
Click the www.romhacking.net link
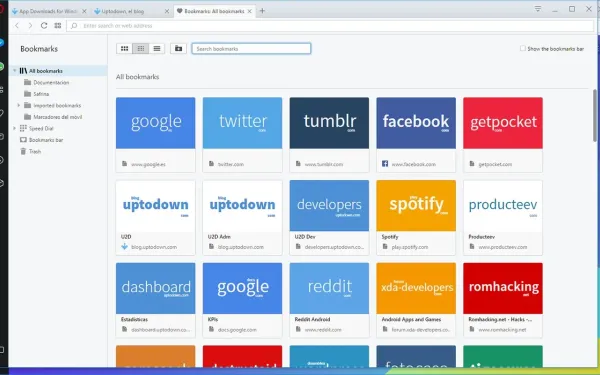coord(502,330)
